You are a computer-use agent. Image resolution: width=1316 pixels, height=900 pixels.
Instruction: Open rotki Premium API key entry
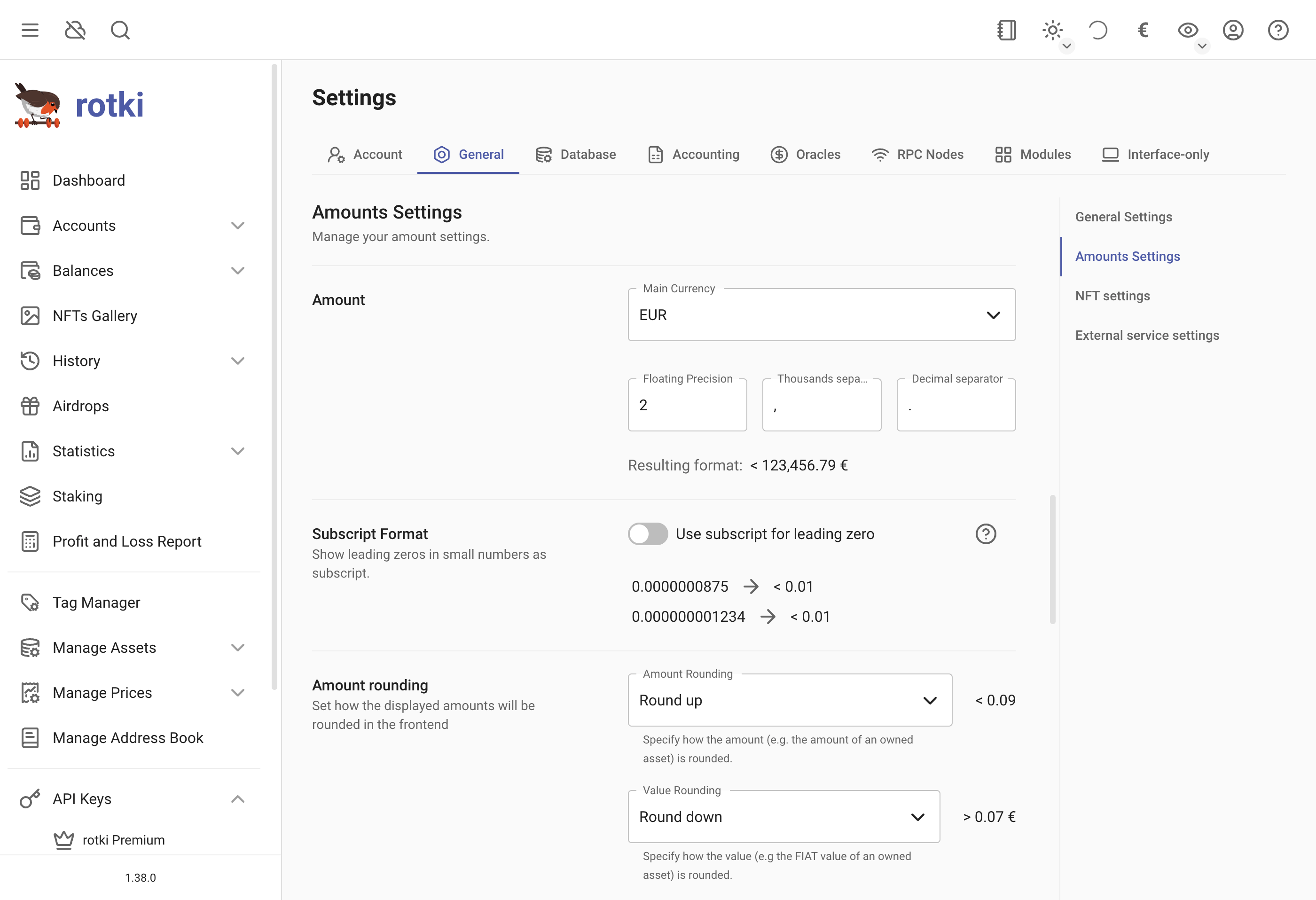tap(134, 839)
